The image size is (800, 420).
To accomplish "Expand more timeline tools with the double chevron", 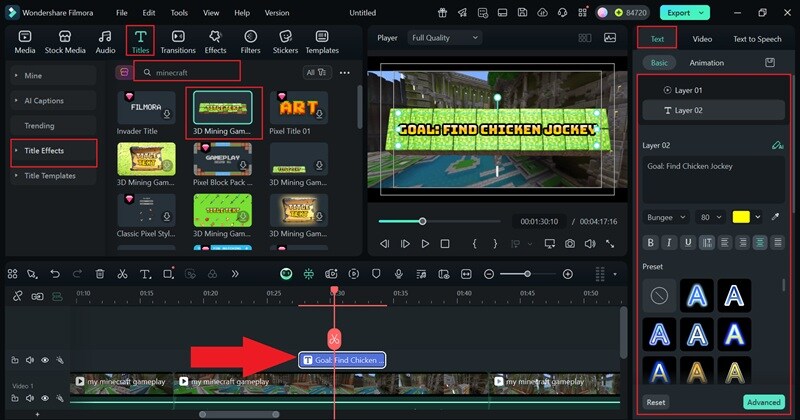I will pos(235,274).
